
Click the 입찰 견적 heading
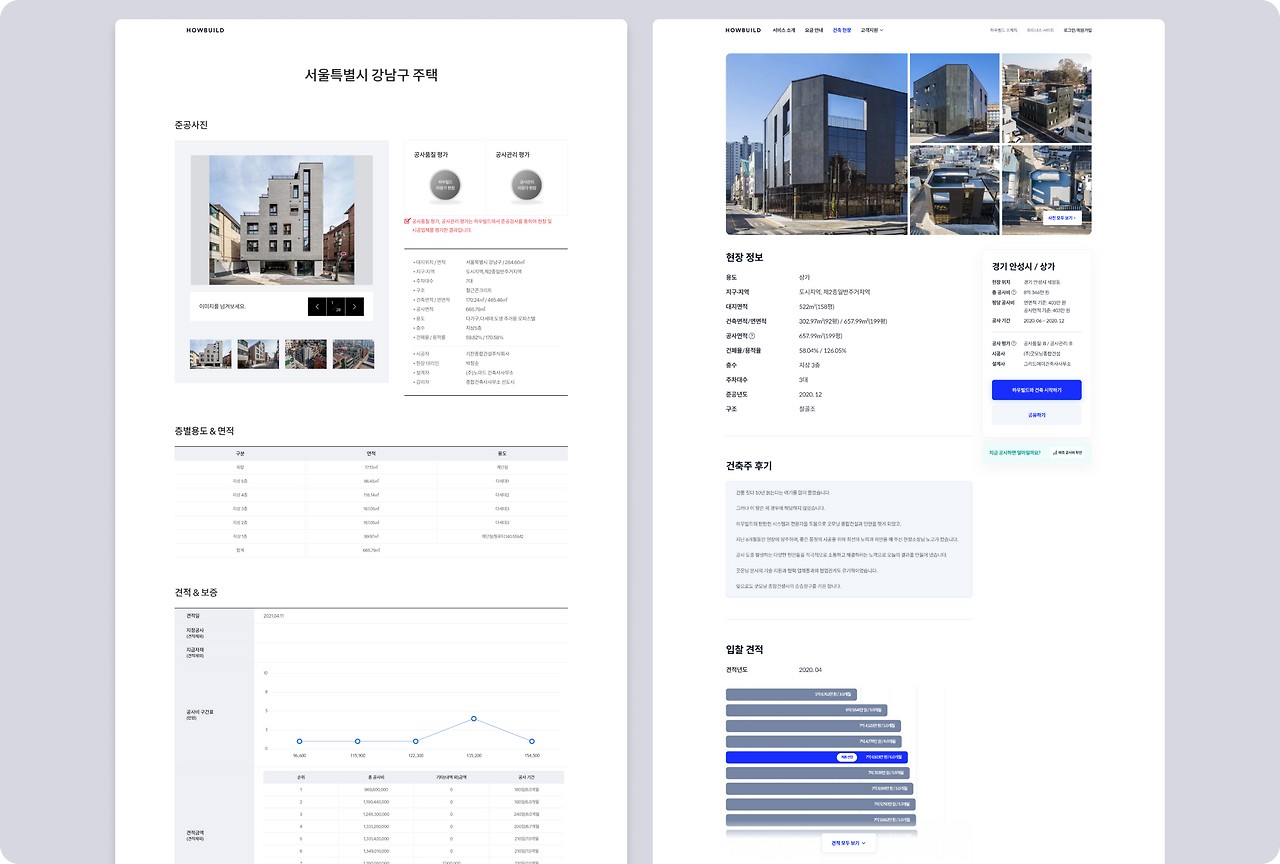(745, 650)
